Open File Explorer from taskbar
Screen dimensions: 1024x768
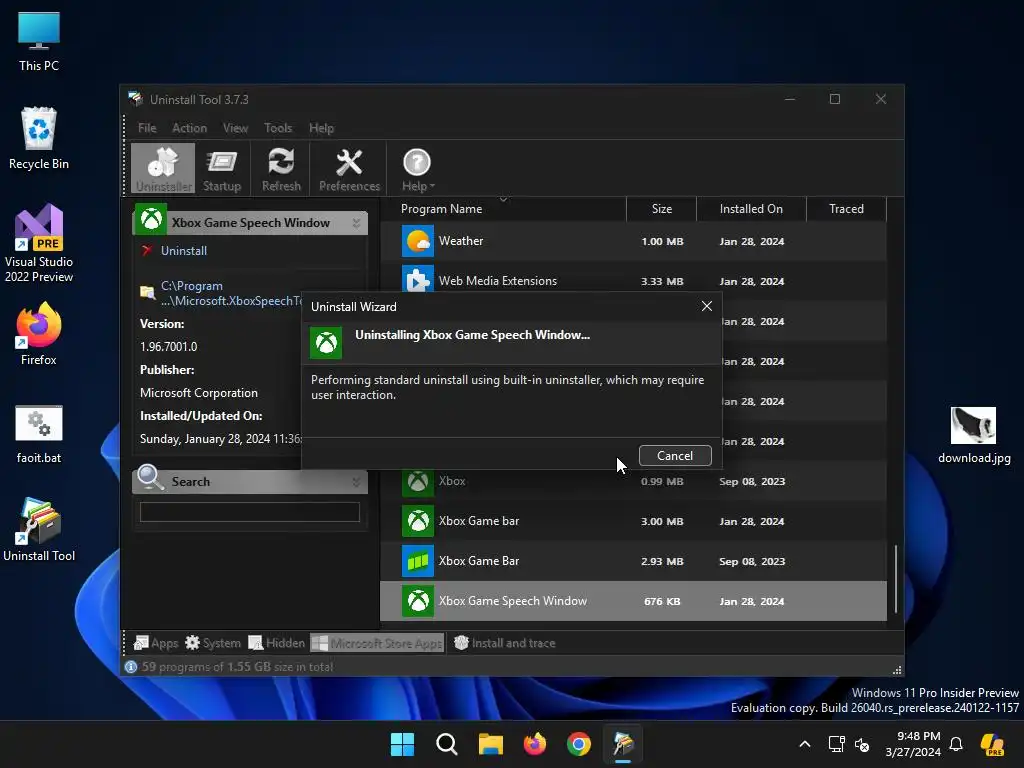point(490,744)
